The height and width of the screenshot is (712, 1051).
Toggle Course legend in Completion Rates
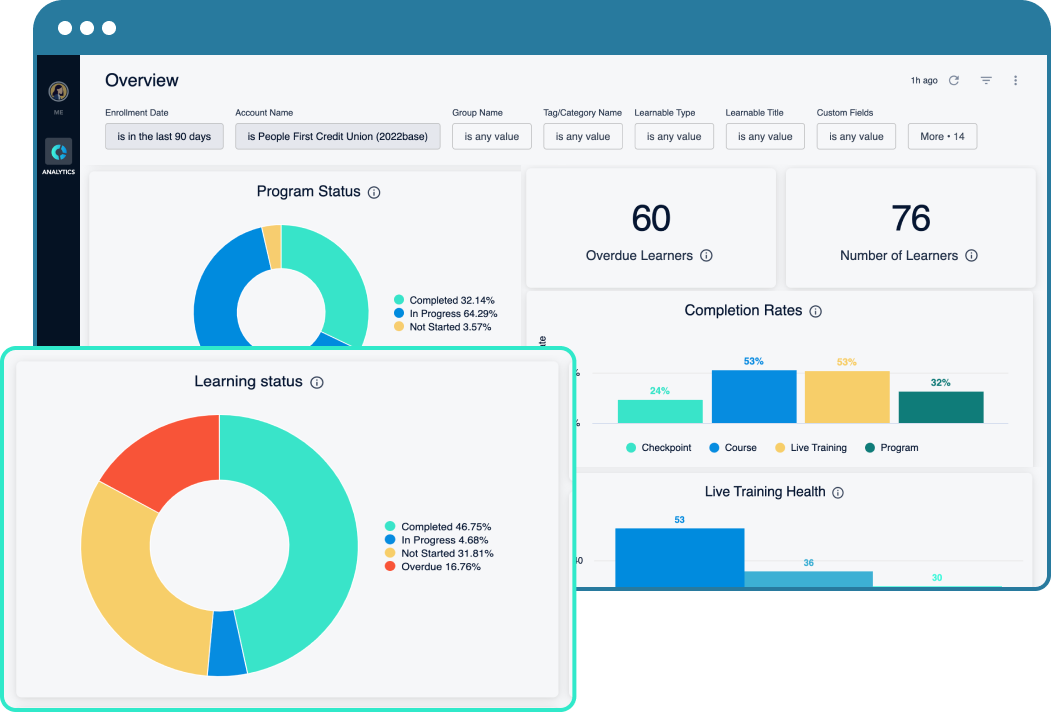(733, 447)
